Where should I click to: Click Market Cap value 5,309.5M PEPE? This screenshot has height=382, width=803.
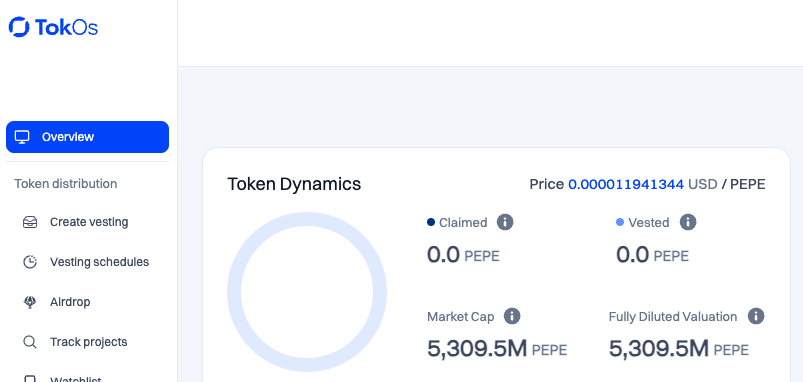point(497,349)
